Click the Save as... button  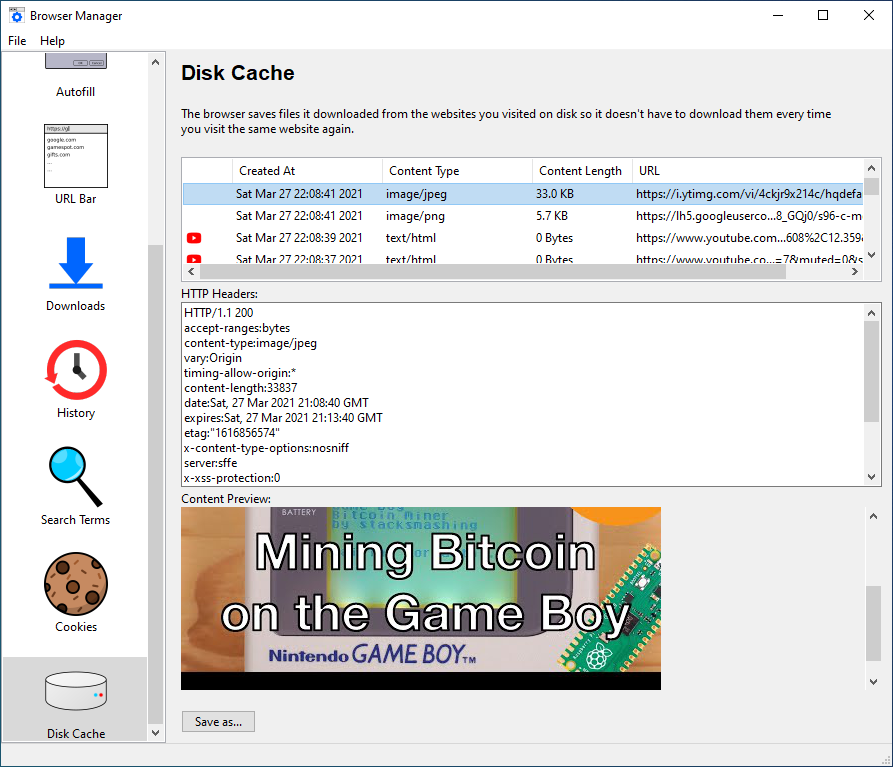[218, 721]
